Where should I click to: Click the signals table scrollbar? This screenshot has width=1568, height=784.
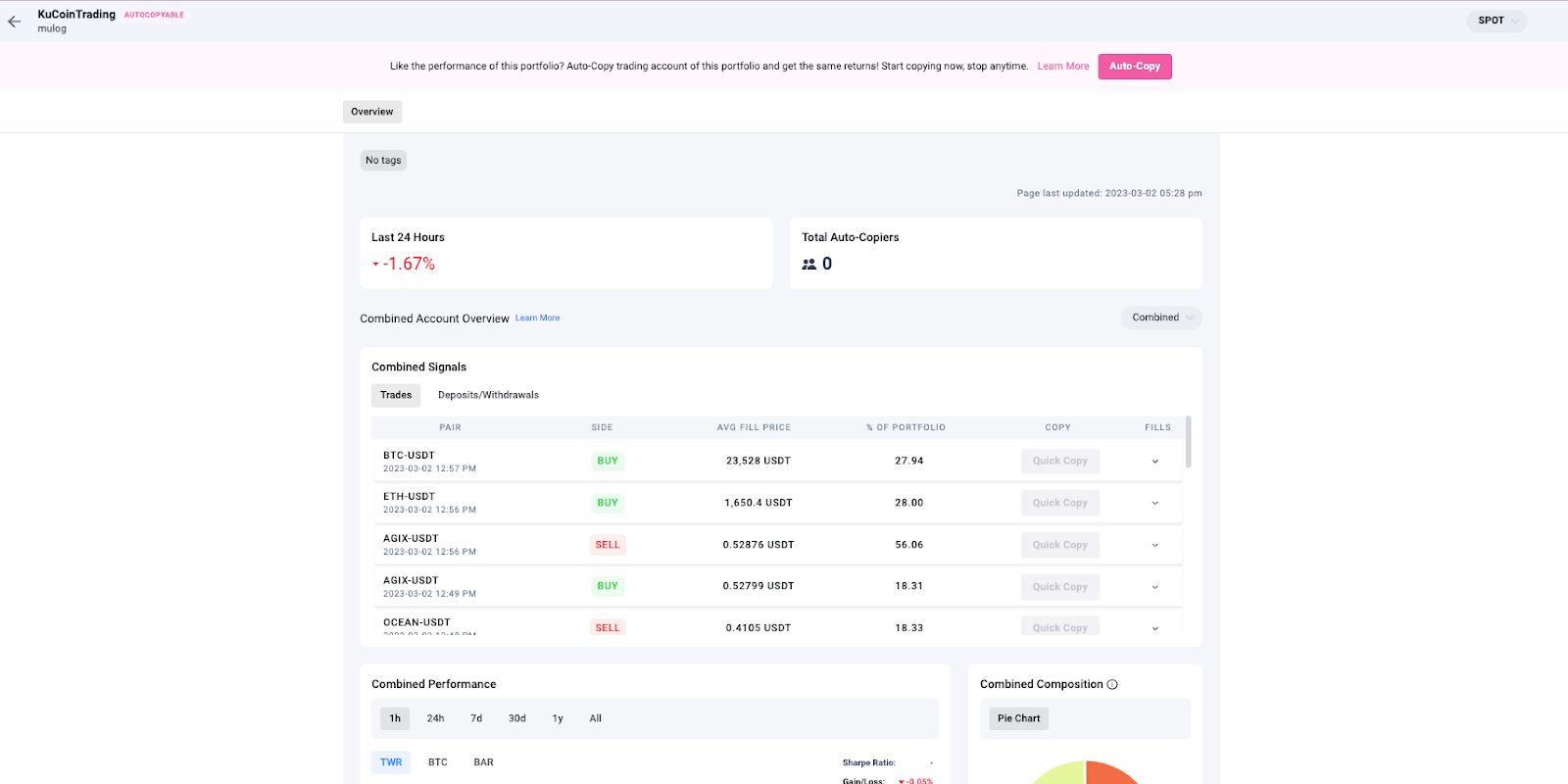(1189, 442)
